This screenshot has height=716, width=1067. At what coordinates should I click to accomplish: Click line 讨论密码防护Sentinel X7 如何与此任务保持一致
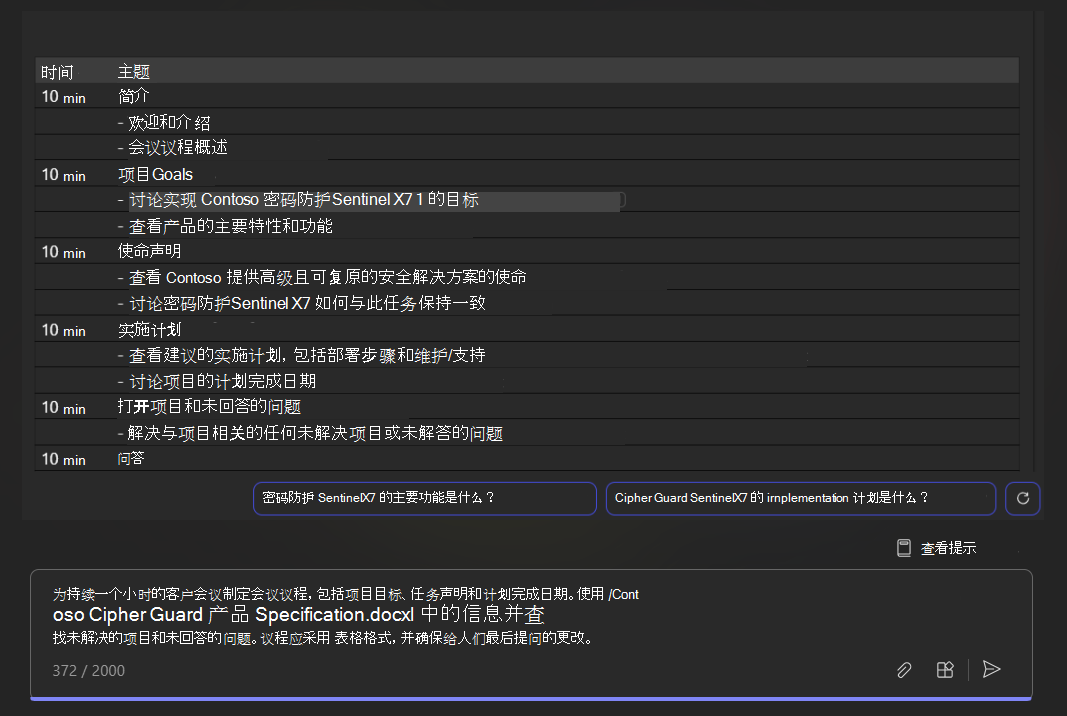[x=301, y=303]
